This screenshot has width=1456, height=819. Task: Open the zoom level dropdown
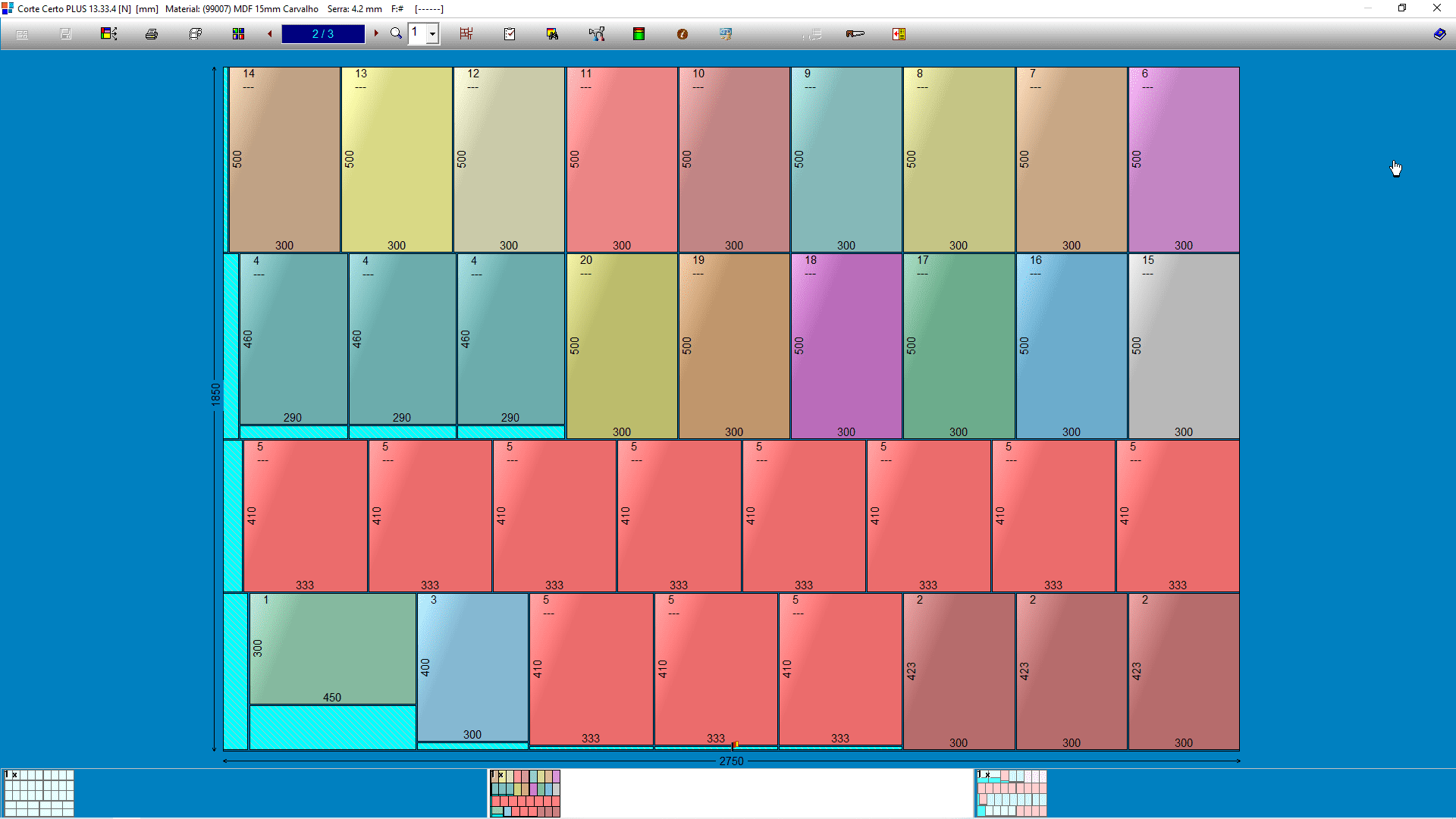pyautogui.click(x=432, y=34)
